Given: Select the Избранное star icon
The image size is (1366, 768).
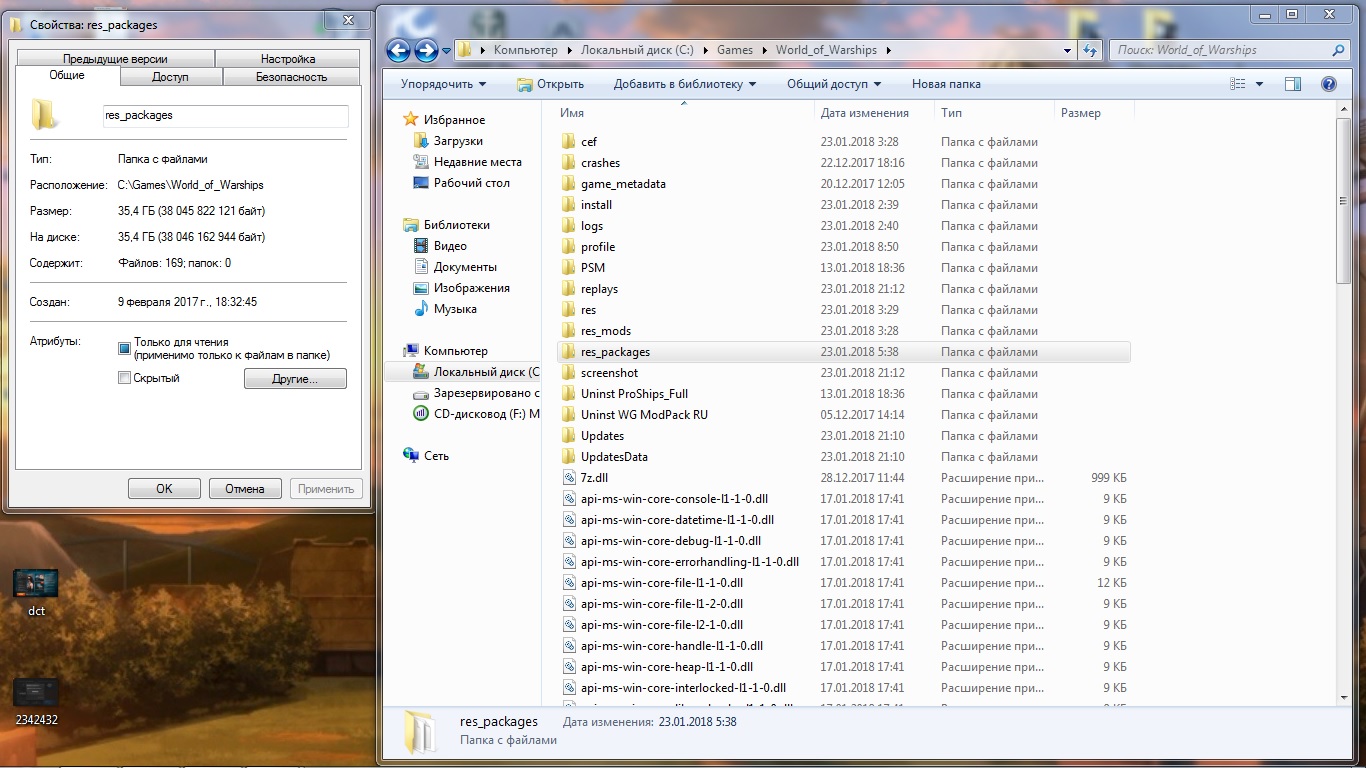Looking at the screenshot, I should pos(410,120).
